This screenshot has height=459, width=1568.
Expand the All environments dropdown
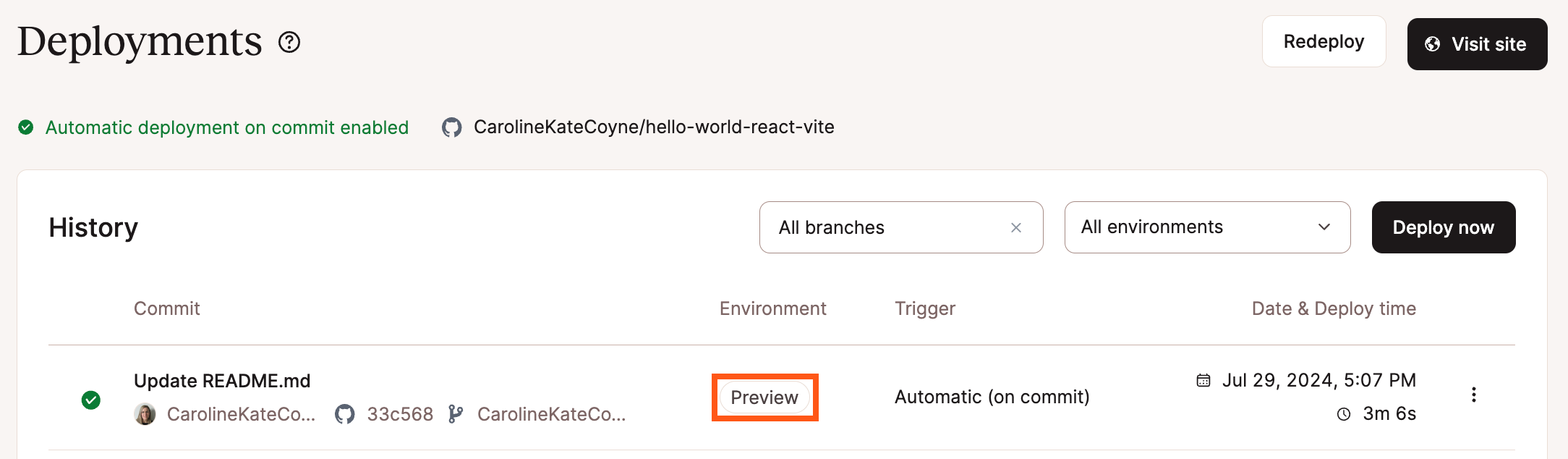point(1324,227)
